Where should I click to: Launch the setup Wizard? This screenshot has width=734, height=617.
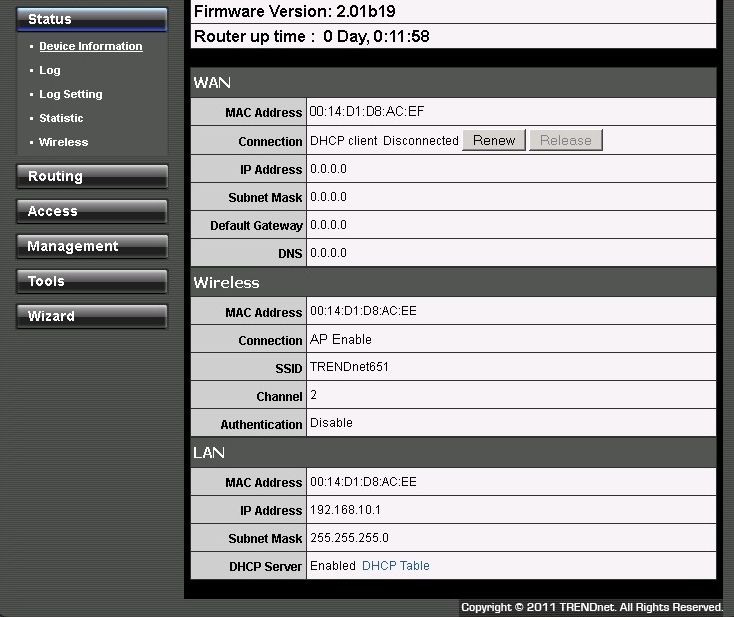[91, 317]
